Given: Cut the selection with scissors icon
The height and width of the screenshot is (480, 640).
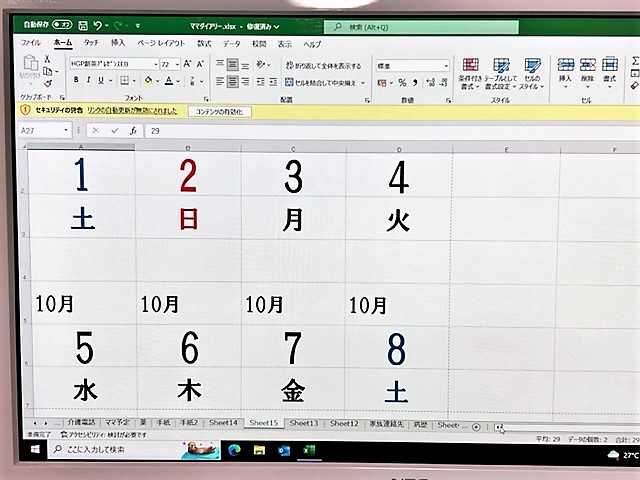Looking at the screenshot, I should [x=47, y=59].
